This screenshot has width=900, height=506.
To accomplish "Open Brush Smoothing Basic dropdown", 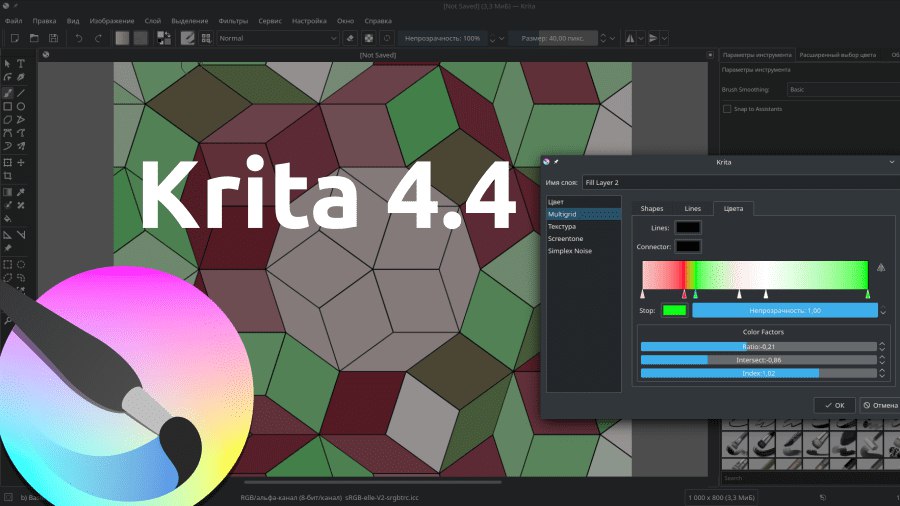I will [843, 89].
